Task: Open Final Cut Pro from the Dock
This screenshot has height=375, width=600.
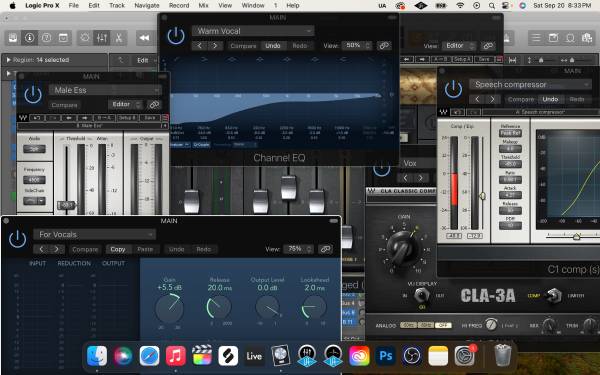Action: tap(202, 356)
